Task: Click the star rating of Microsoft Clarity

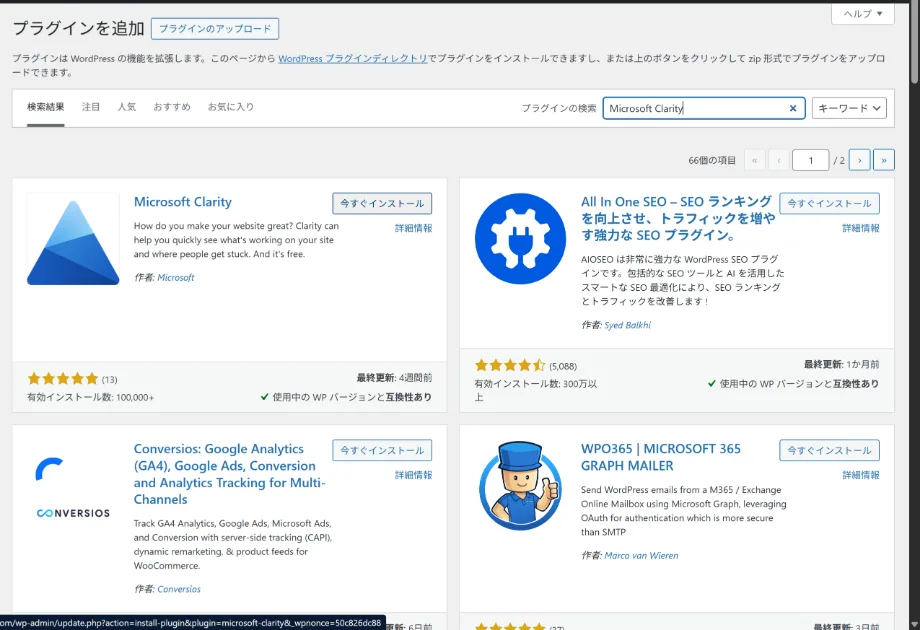Action: tap(62, 379)
